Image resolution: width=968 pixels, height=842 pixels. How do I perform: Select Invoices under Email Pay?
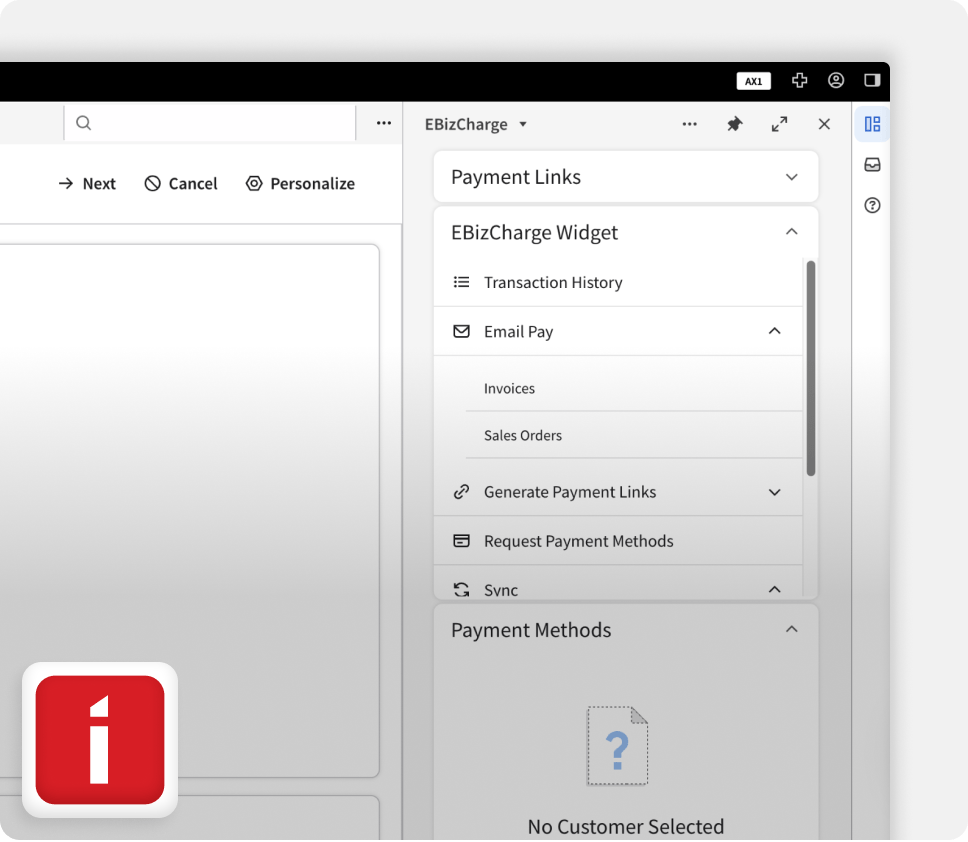click(509, 388)
